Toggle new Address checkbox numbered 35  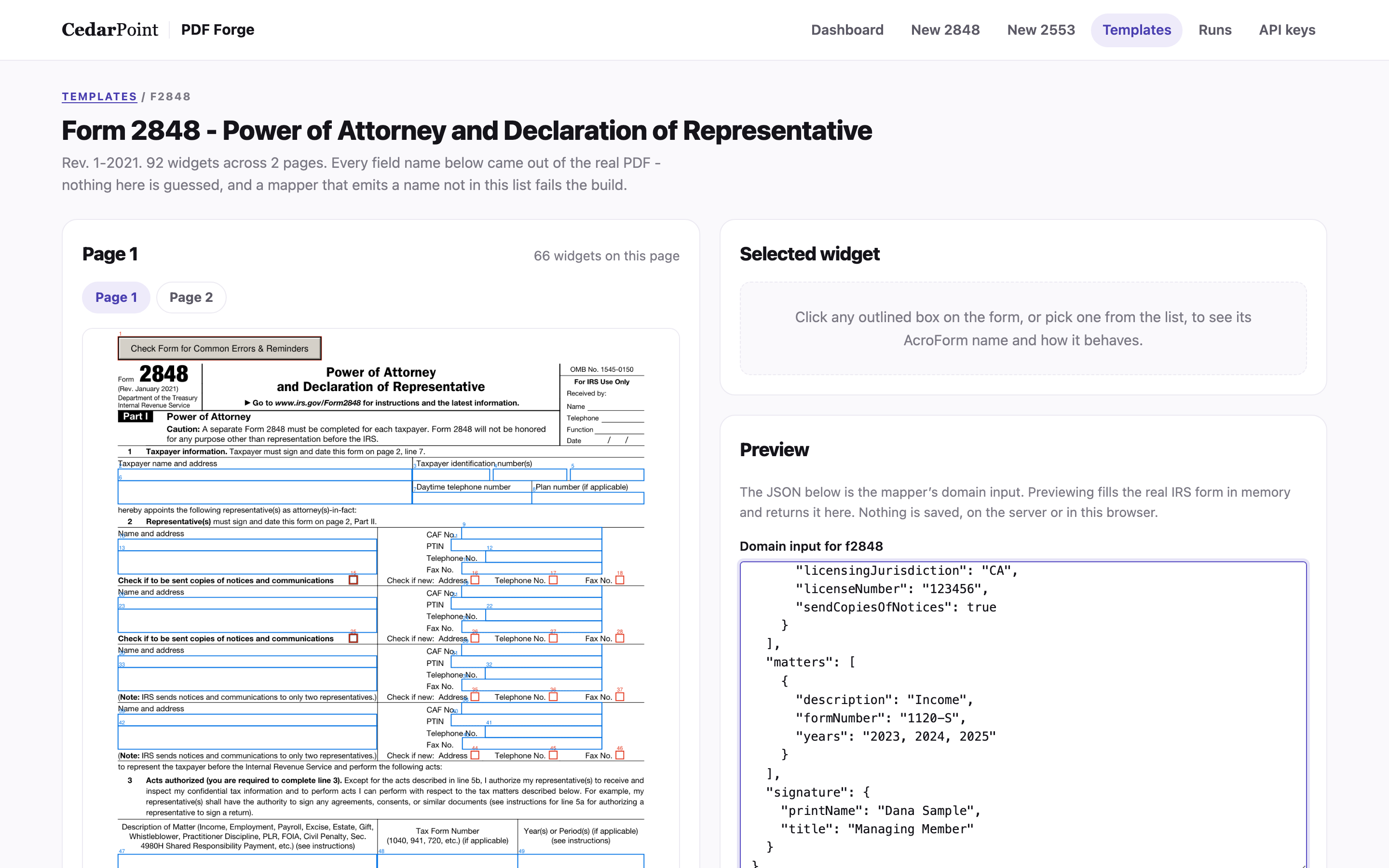coord(475,697)
